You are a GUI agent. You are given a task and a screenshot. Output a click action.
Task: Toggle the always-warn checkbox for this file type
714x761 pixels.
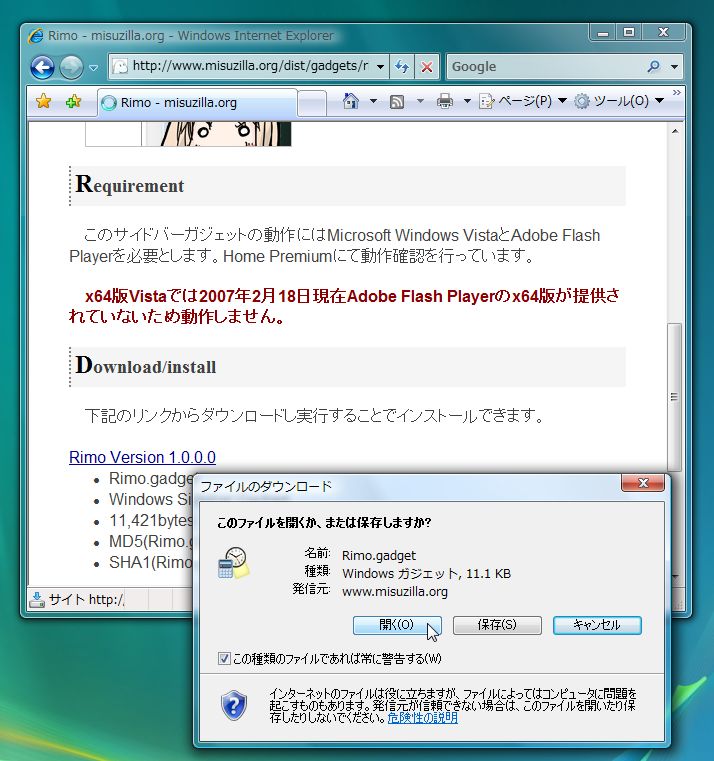(224, 659)
